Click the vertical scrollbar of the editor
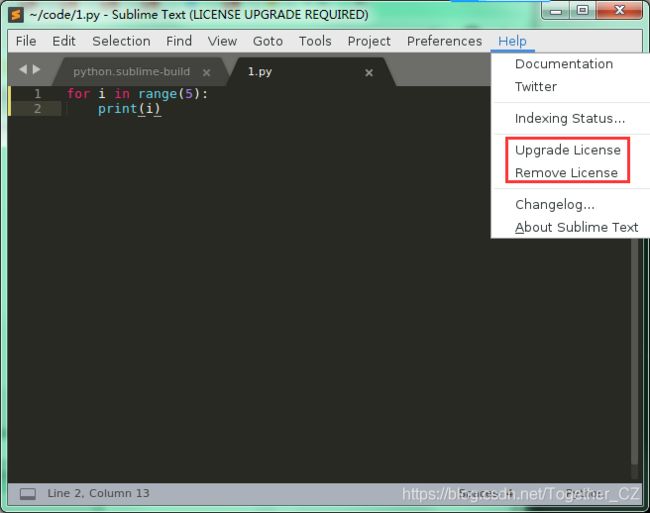Viewport: 650px width, 513px height. 634,352
